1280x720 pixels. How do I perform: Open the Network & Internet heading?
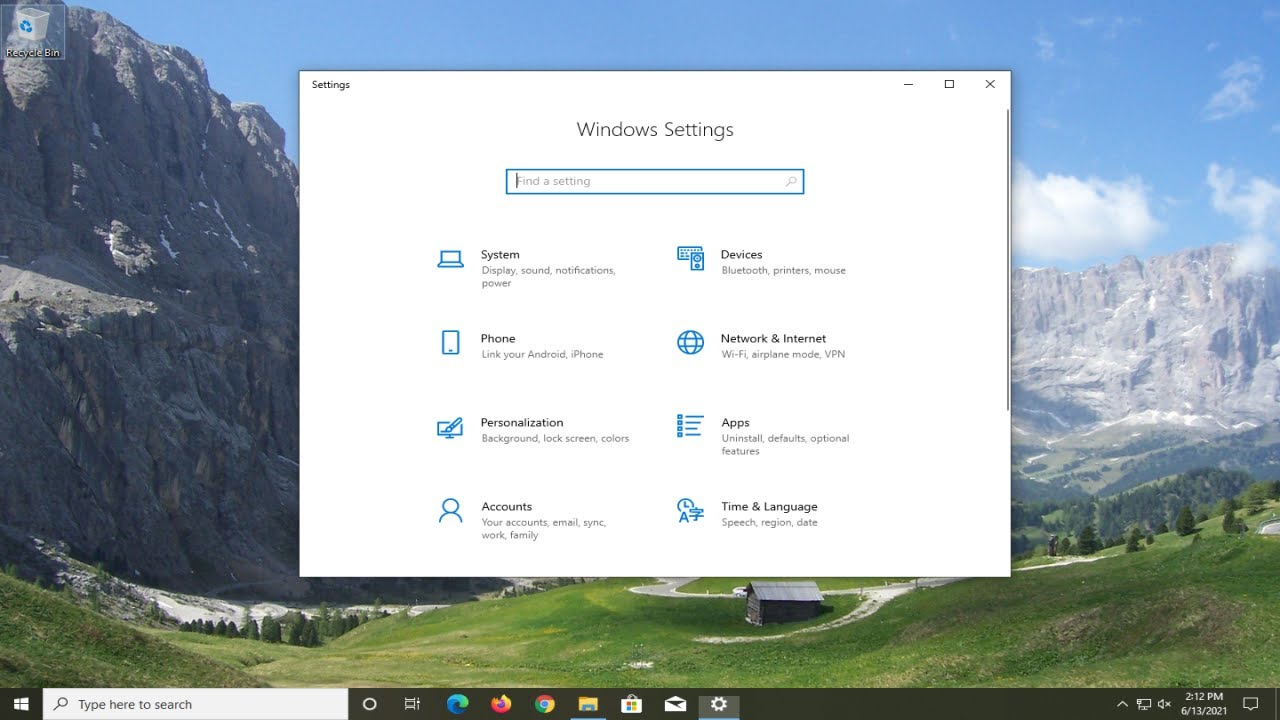coord(773,339)
